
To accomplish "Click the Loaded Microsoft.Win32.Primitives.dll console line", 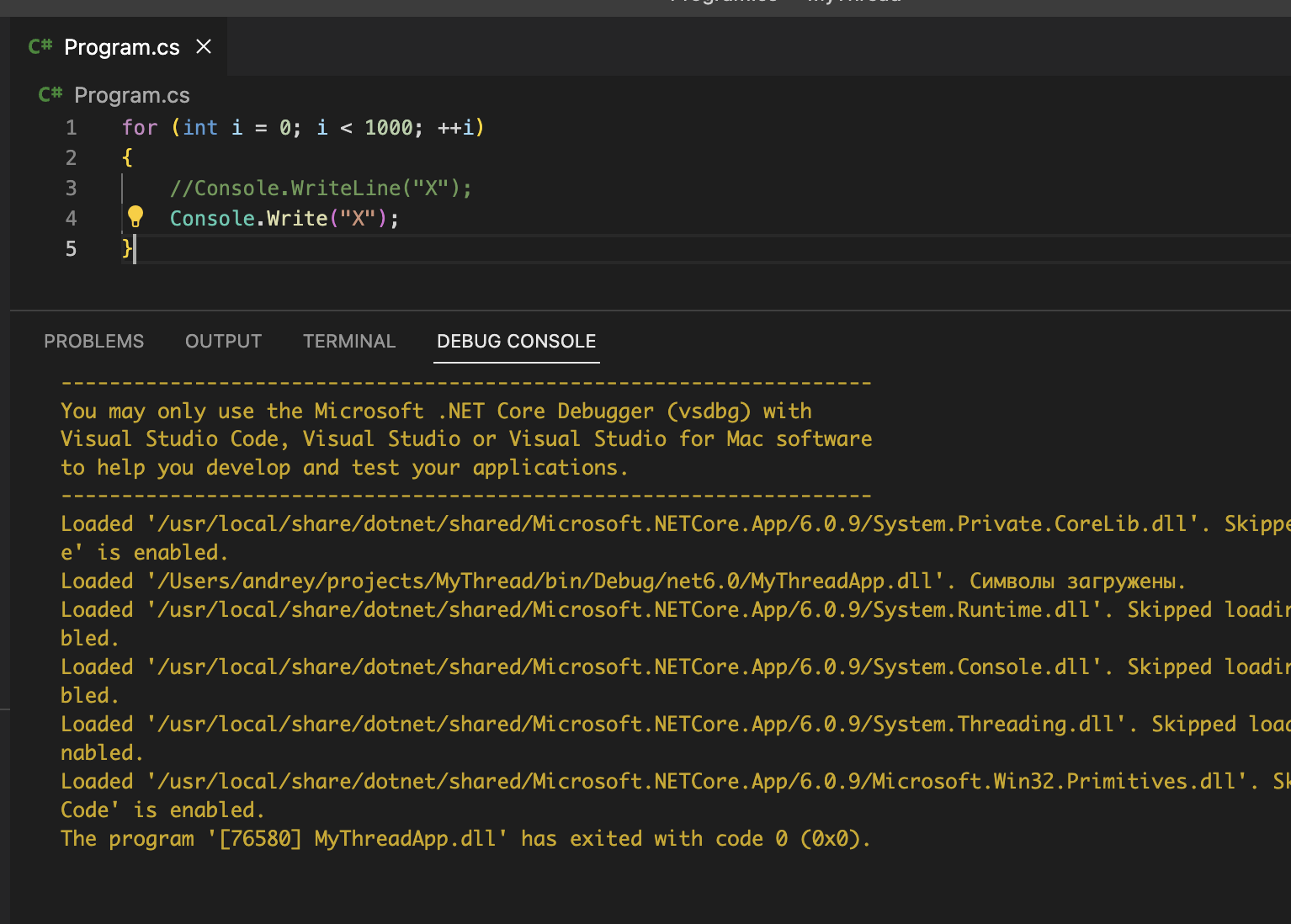I will 676,781.
